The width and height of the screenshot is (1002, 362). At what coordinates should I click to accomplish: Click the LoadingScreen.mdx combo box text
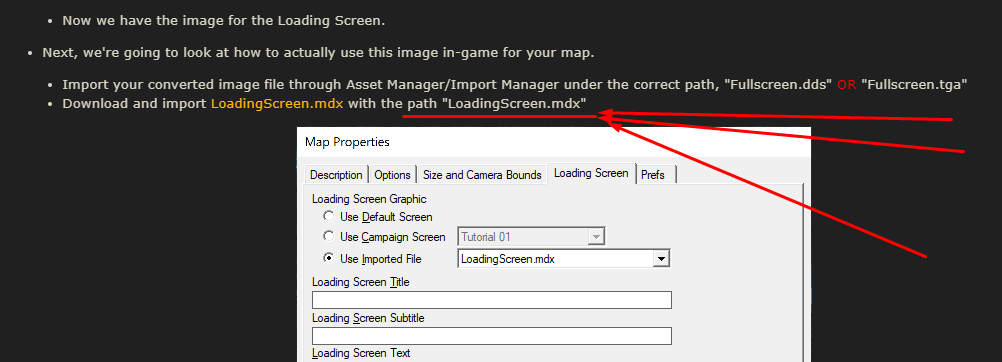click(508, 259)
